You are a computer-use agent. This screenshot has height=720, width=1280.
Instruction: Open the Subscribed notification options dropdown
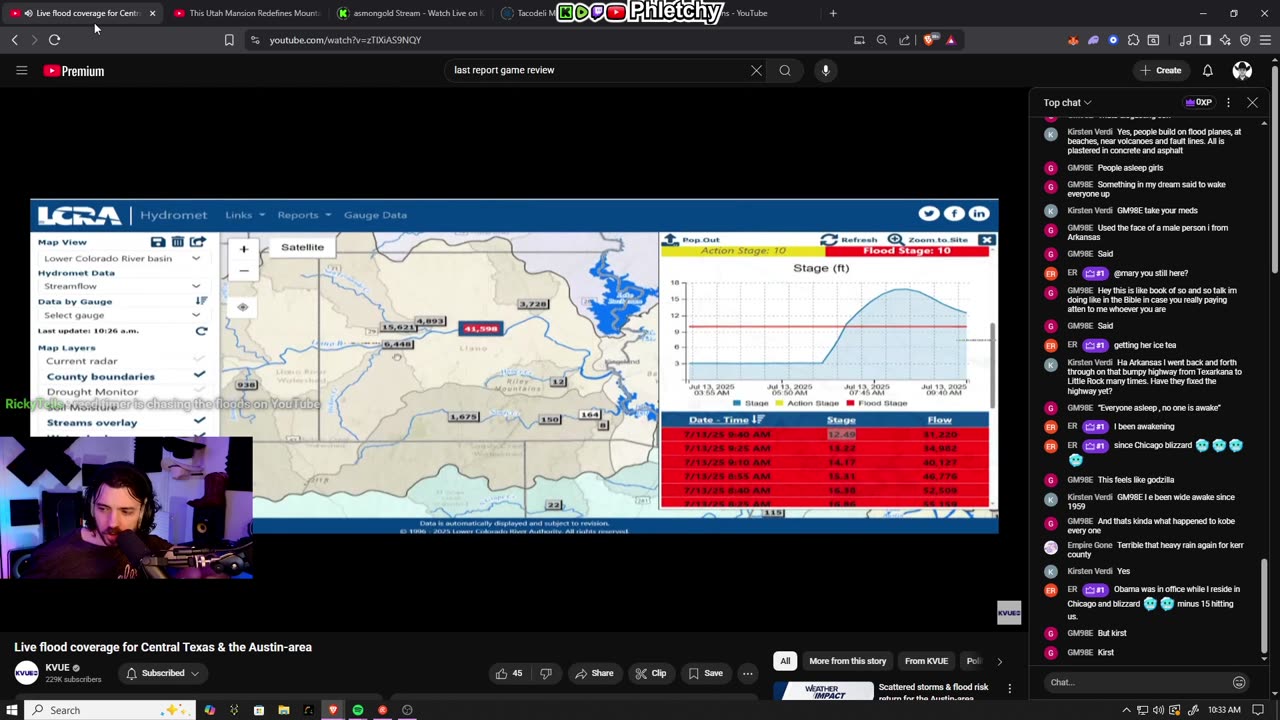point(162,673)
